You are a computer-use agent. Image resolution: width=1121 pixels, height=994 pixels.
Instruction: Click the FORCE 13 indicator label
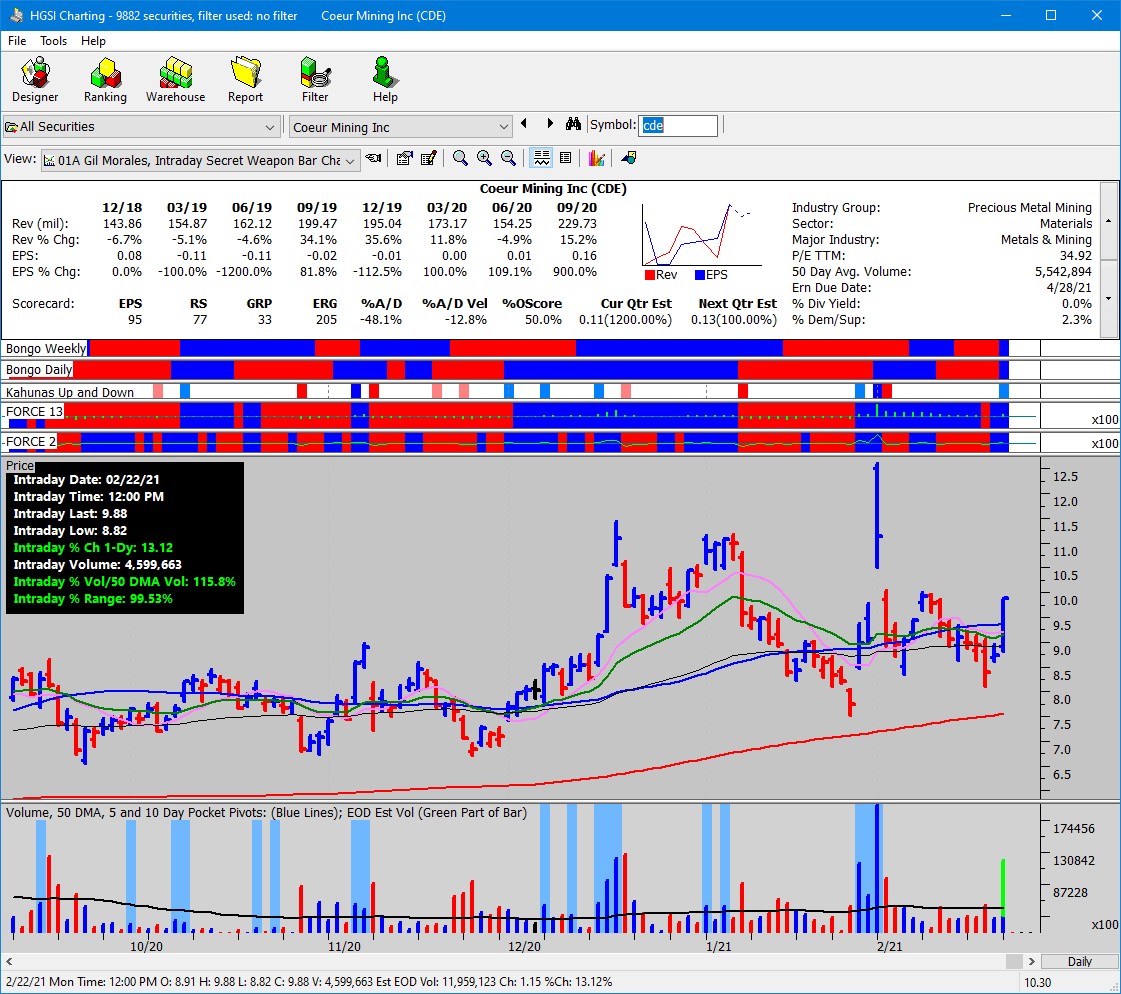pos(34,412)
